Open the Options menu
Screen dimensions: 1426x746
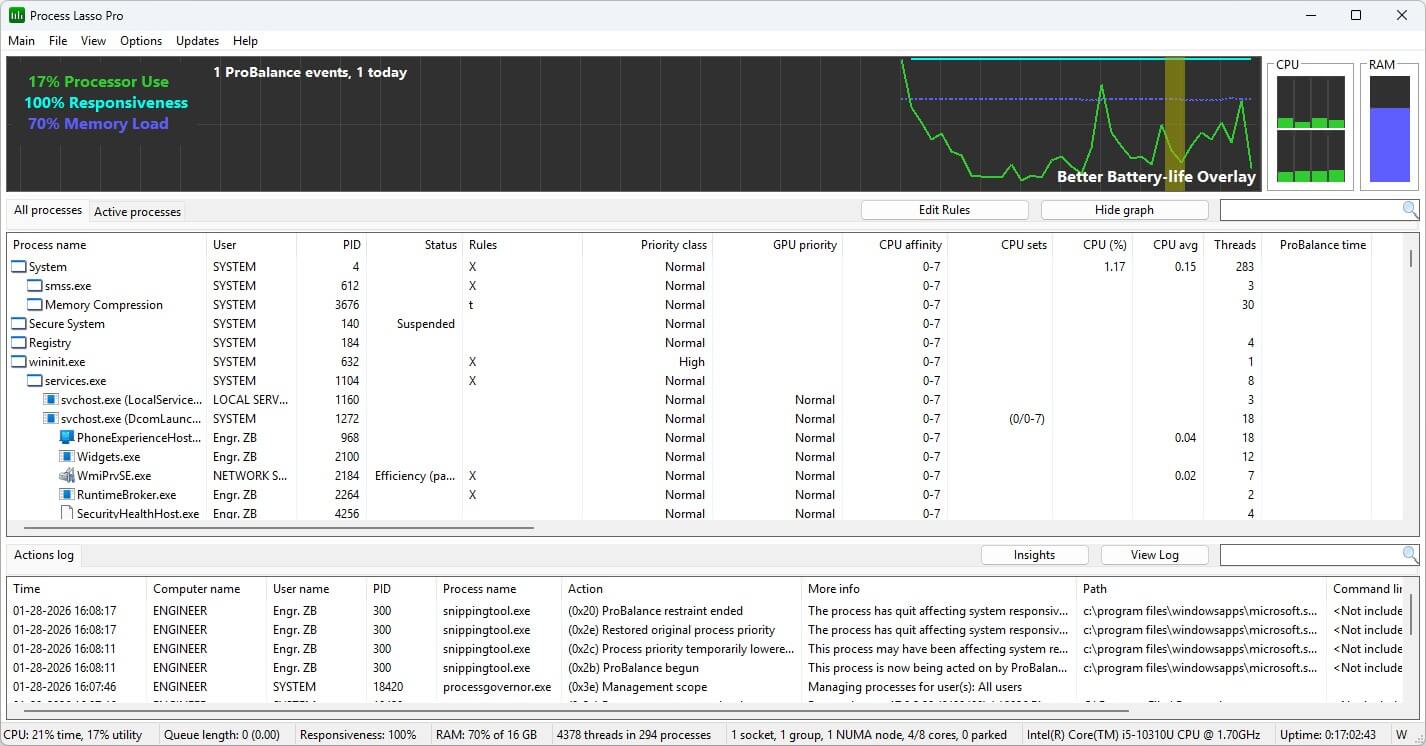click(141, 41)
